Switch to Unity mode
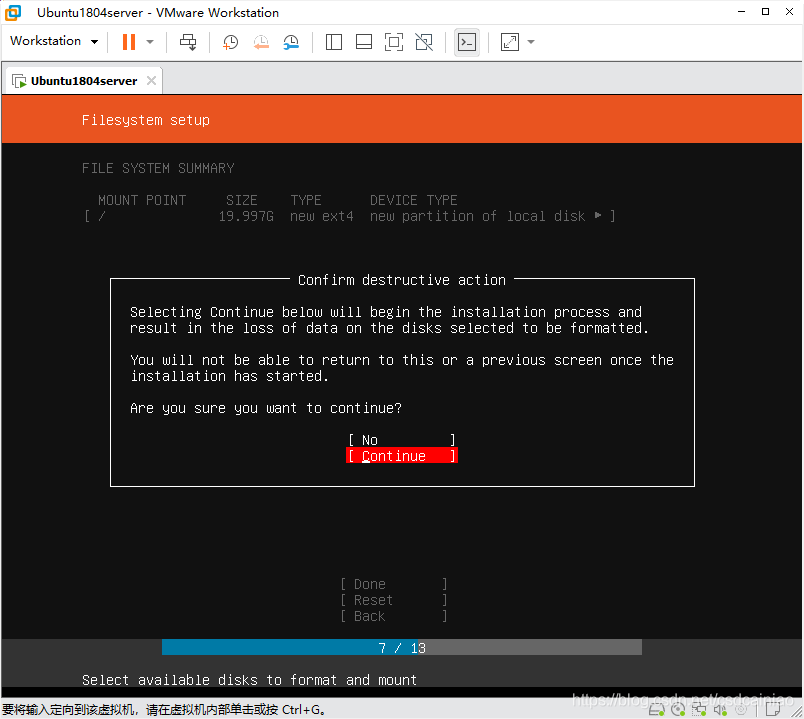This screenshot has height=719, width=804. coord(424,42)
